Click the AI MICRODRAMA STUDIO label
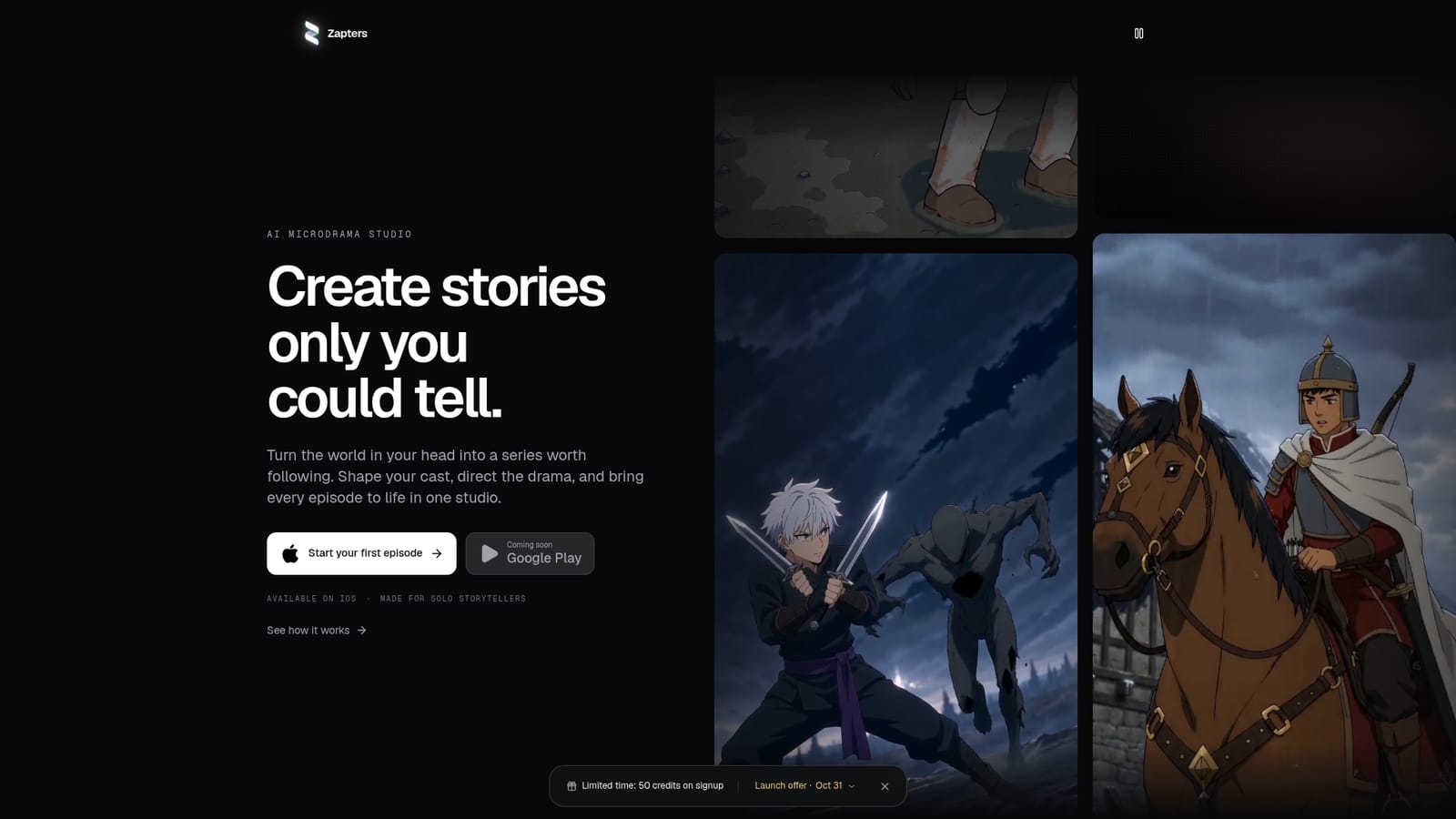1456x819 pixels. pyautogui.click(x=339, y=235)
